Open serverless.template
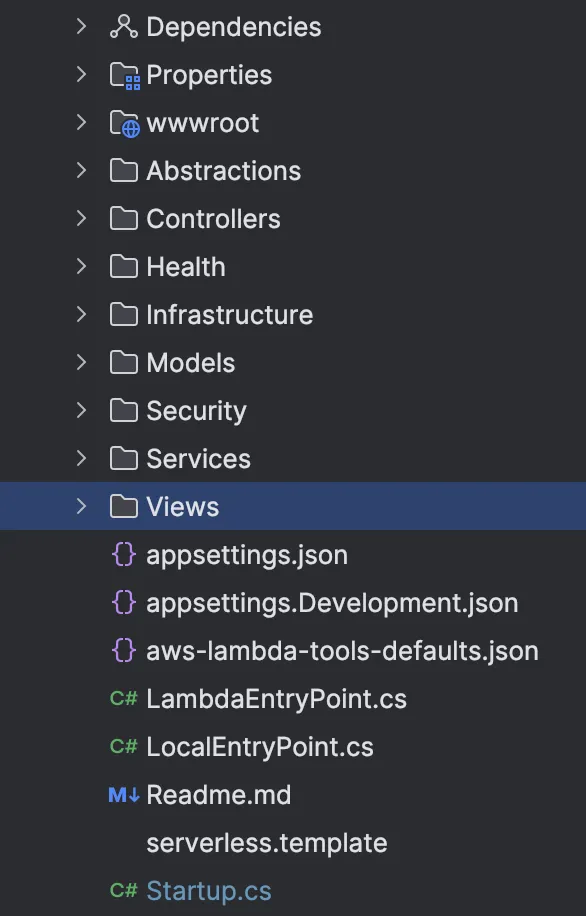 [267, 843]
